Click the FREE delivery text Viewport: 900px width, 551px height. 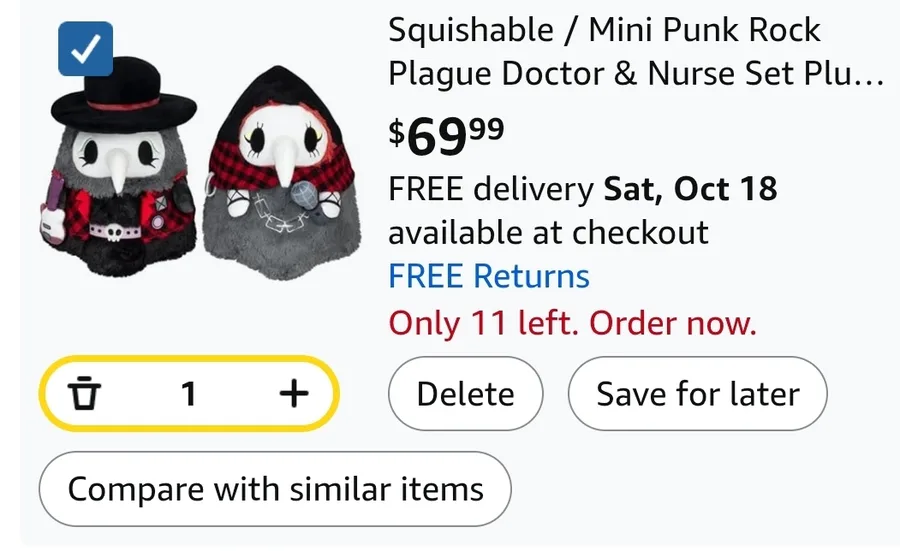click(490, 188)
